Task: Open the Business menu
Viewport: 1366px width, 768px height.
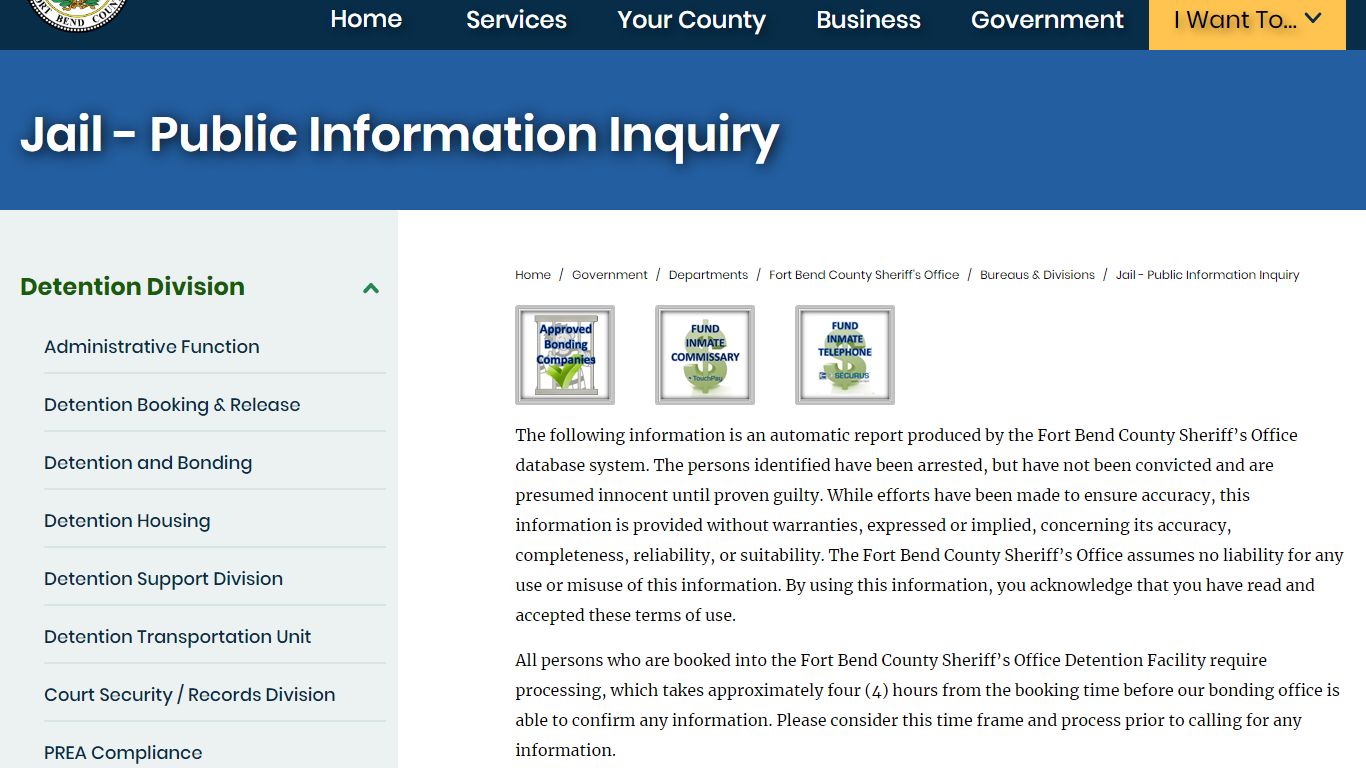Action: (868, 20)
